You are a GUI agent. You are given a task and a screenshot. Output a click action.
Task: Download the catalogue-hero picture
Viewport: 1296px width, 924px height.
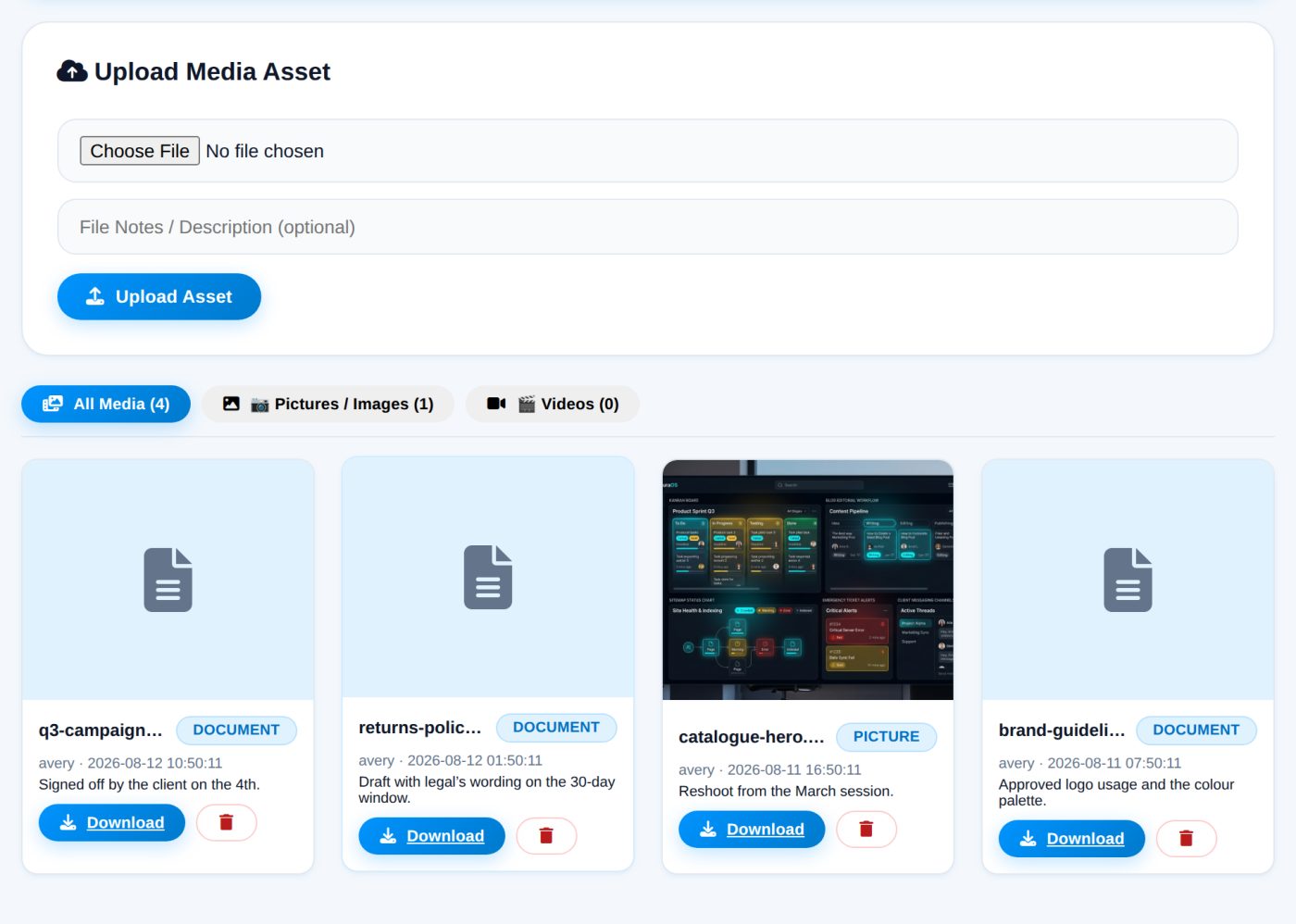pyautogui.click(x=752, y=829)
